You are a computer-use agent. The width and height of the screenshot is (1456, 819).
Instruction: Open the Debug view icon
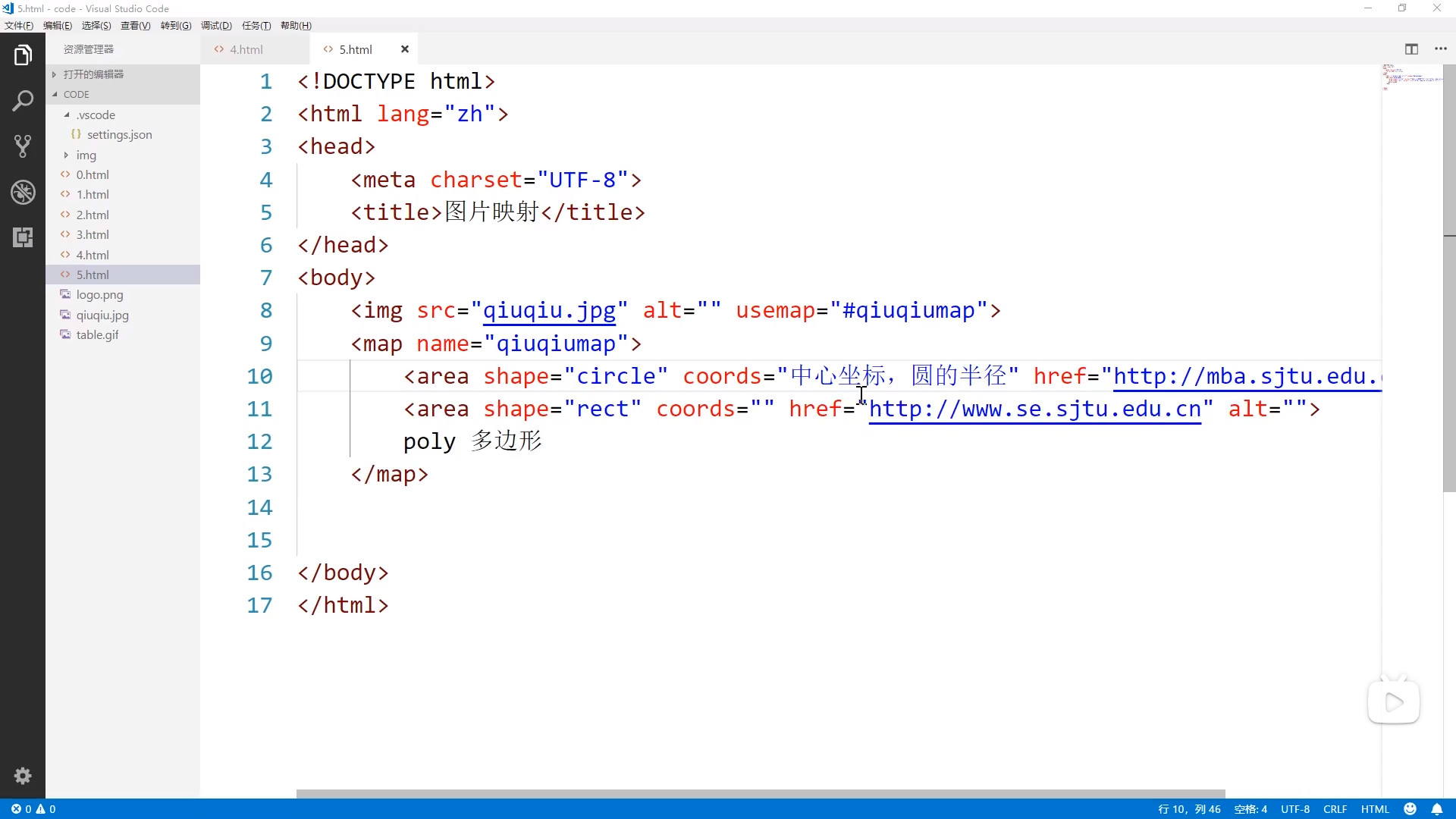23,192
